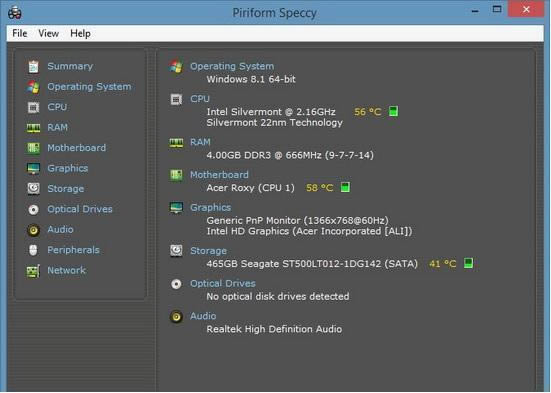Click the 'Acer Roxy (CPU 1)' text
551x393 pixels.
(251, 188)
